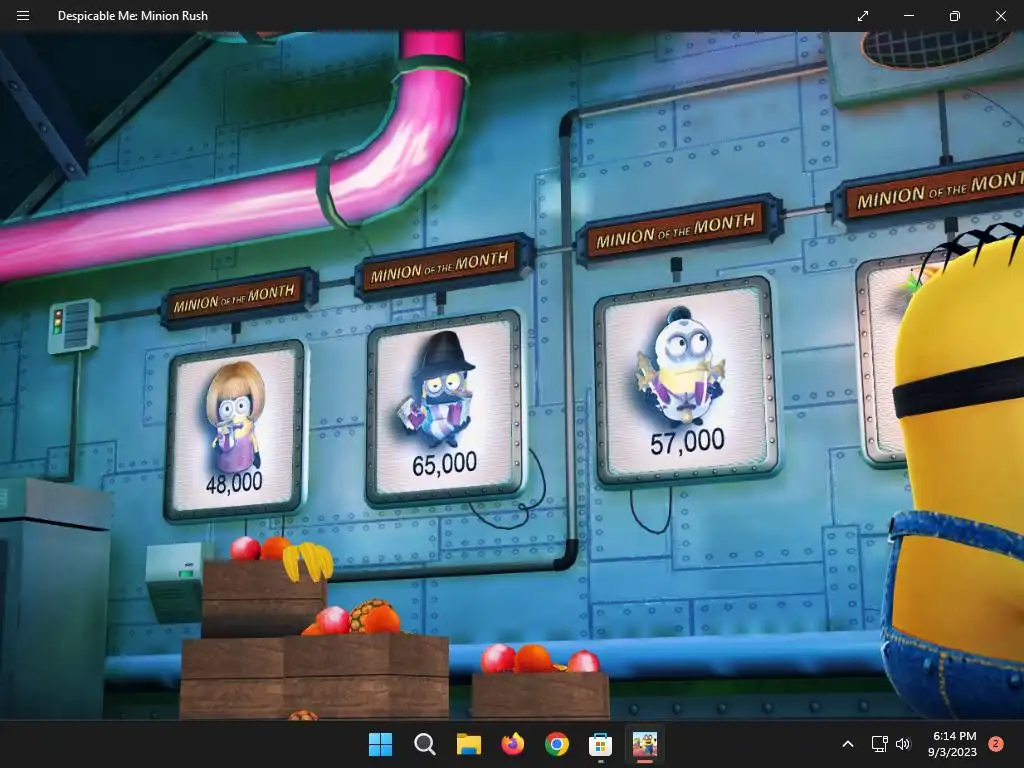Select the portrait with 65,000 score
Screen dimensions: 1024x768
pyautogui.click(x=445, y=408)
